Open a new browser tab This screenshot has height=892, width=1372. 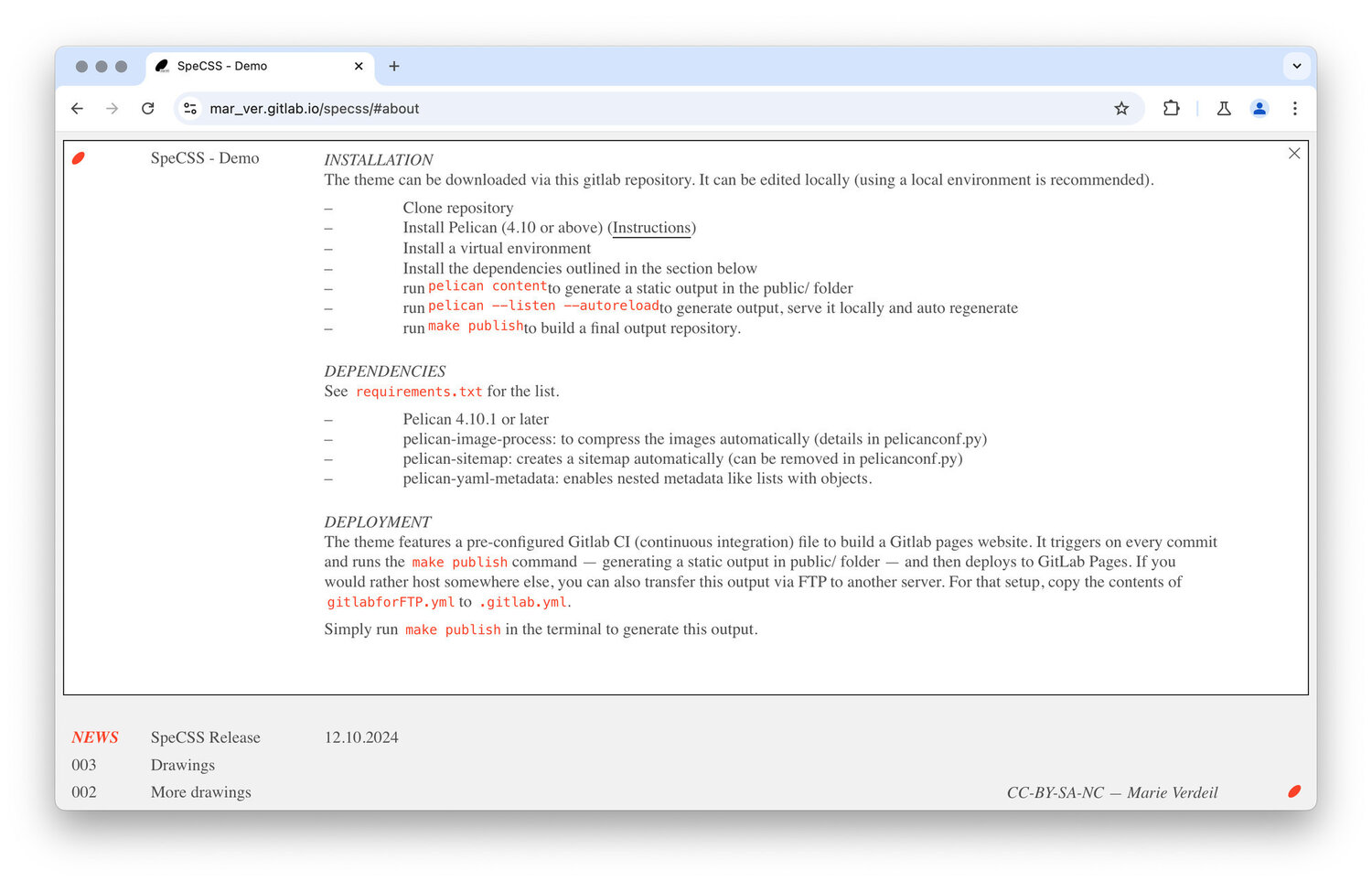[x=394, y=66]
